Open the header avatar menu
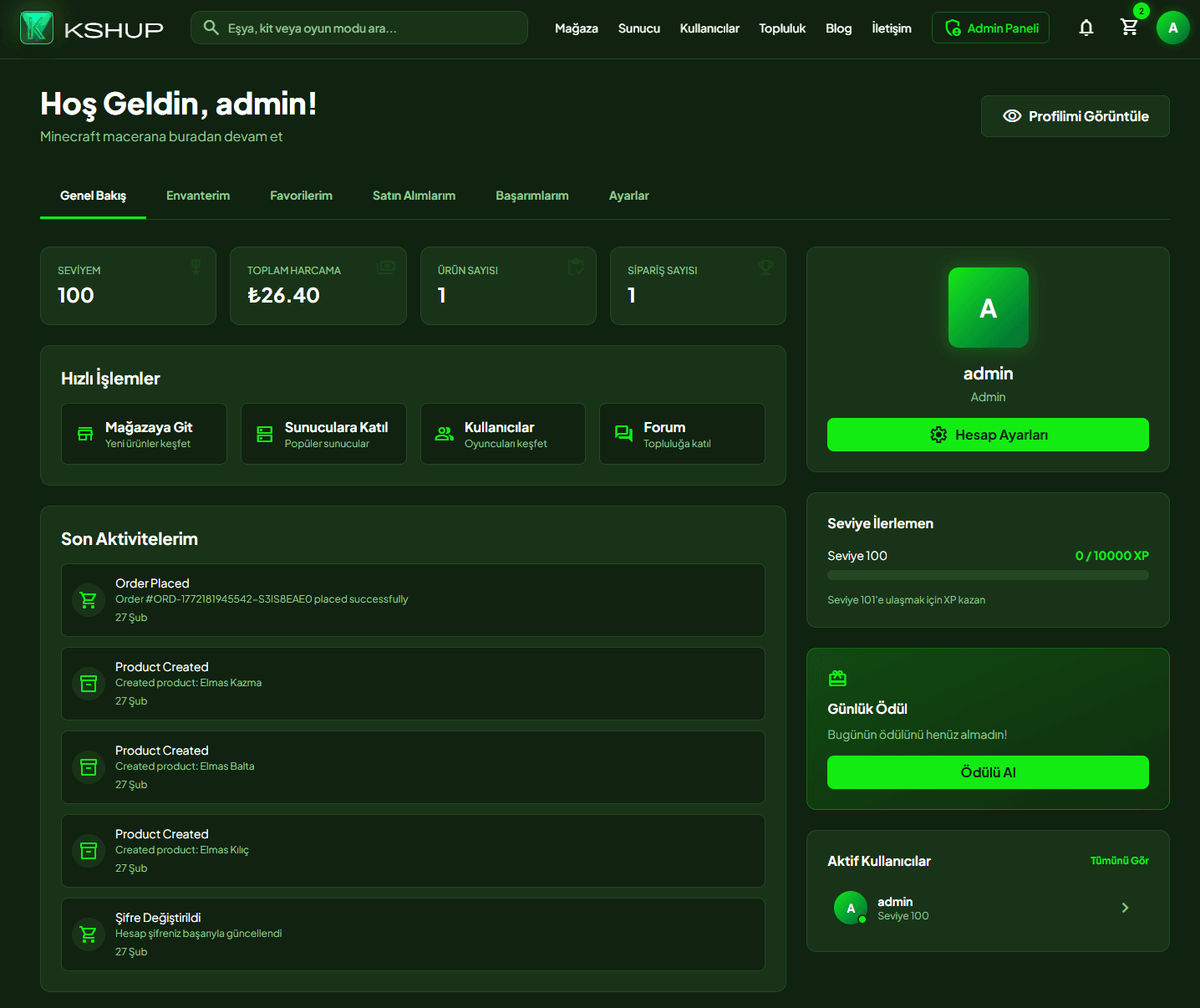1200x1008 pixels. 1173,28
